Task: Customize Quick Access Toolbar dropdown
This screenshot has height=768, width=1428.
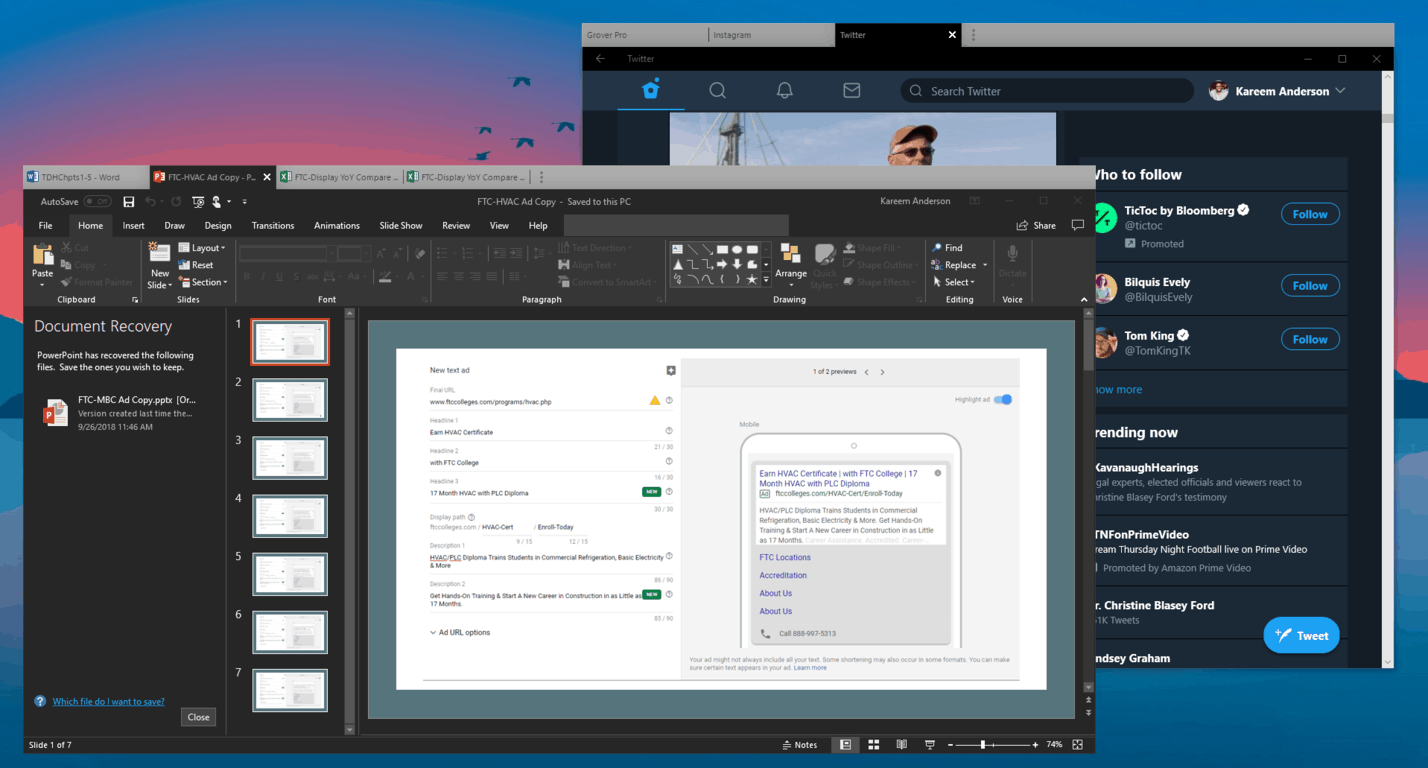Action: pos(244,202)
